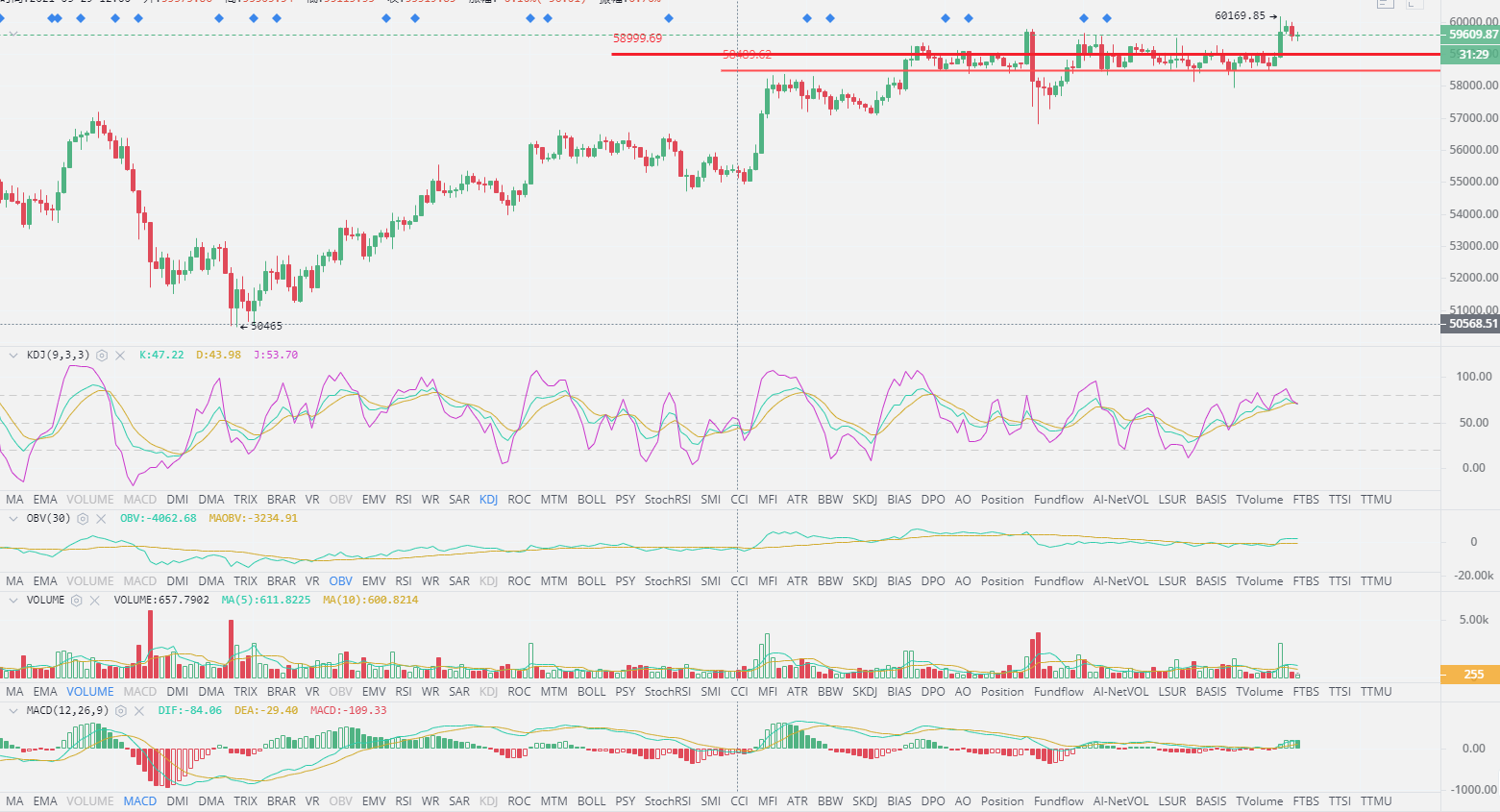Switch to the StochRSI indicator tab
The width and height of the screenshot is (1500, 812).
click(668, 499)
